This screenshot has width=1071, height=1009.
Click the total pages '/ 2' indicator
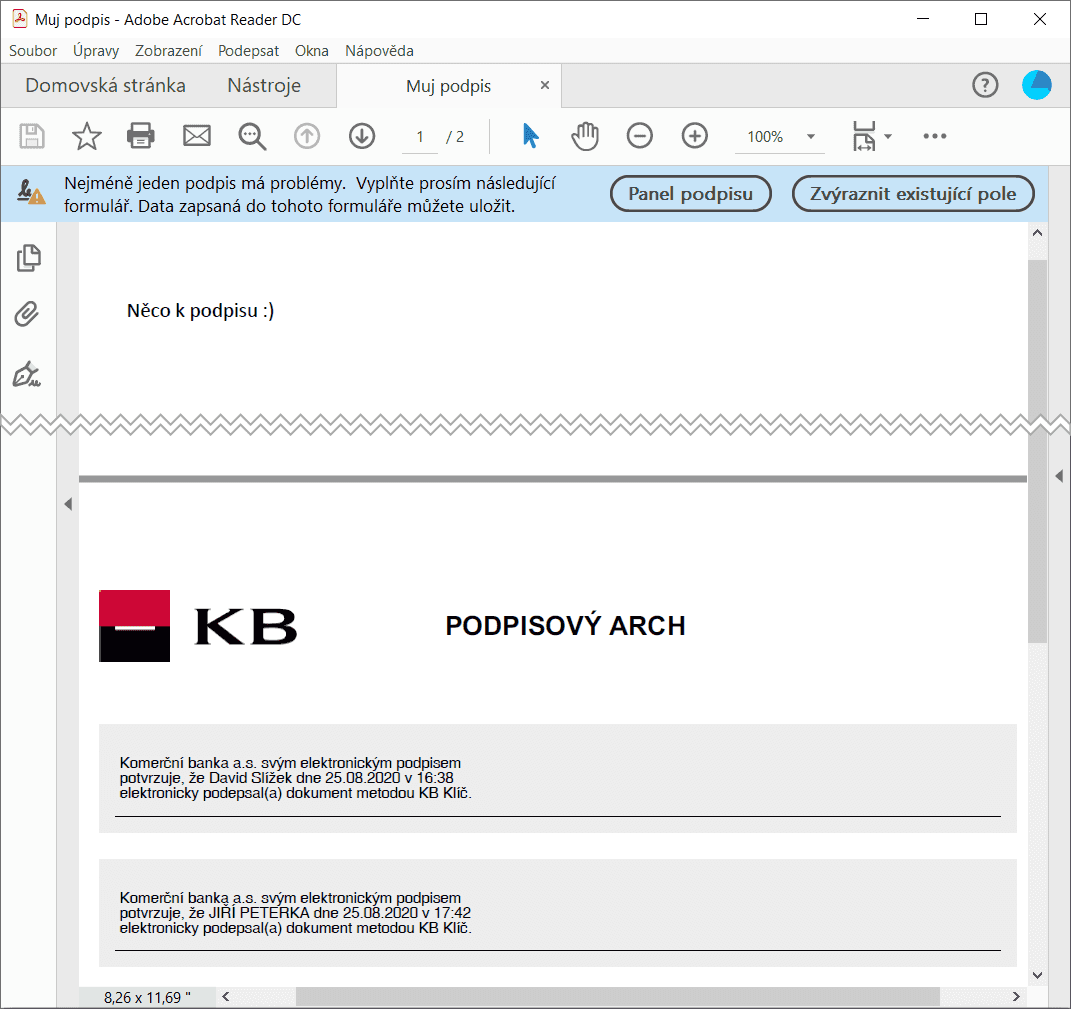point(455,137)
